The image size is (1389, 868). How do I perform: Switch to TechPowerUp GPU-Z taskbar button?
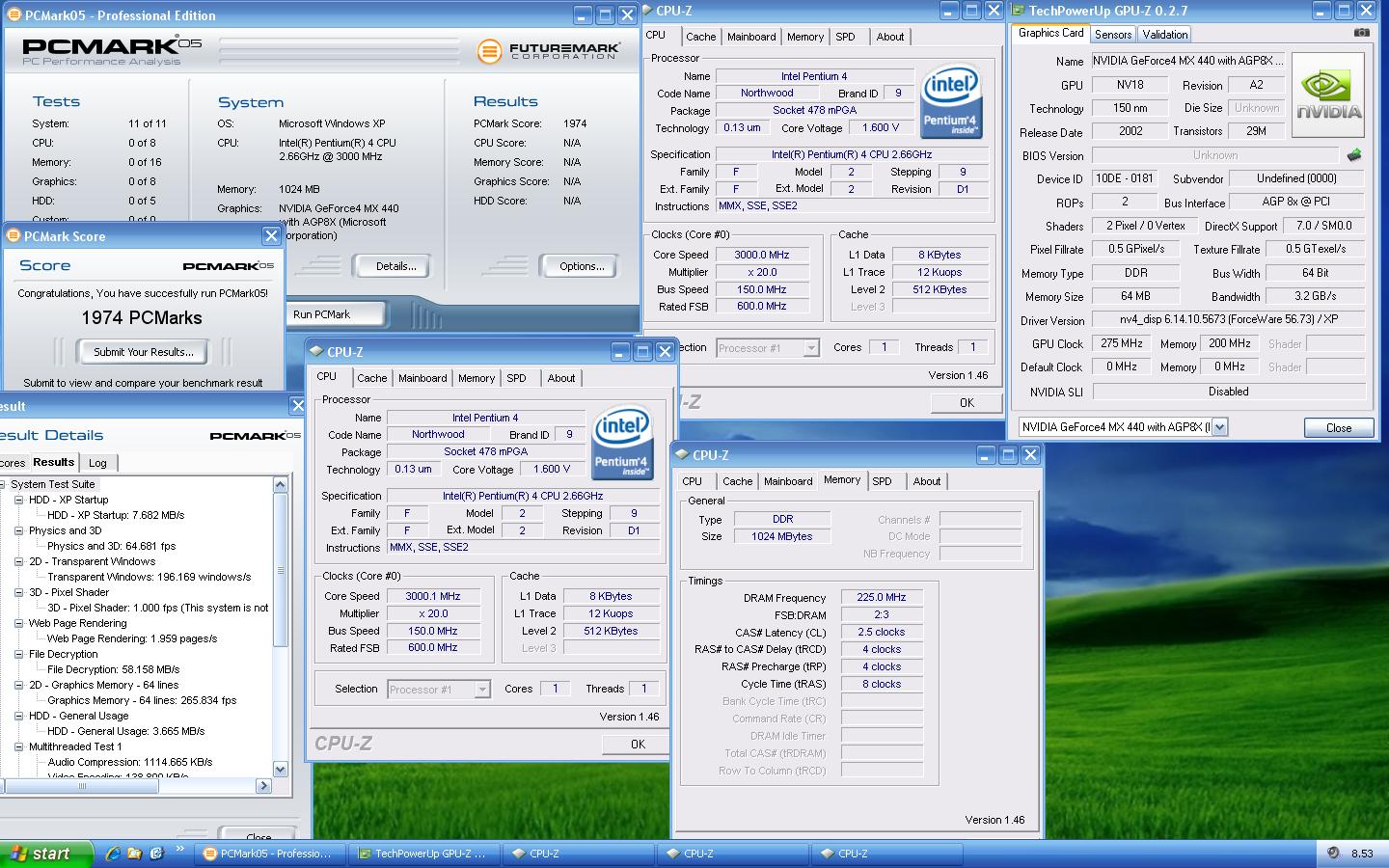click(422, 854)
